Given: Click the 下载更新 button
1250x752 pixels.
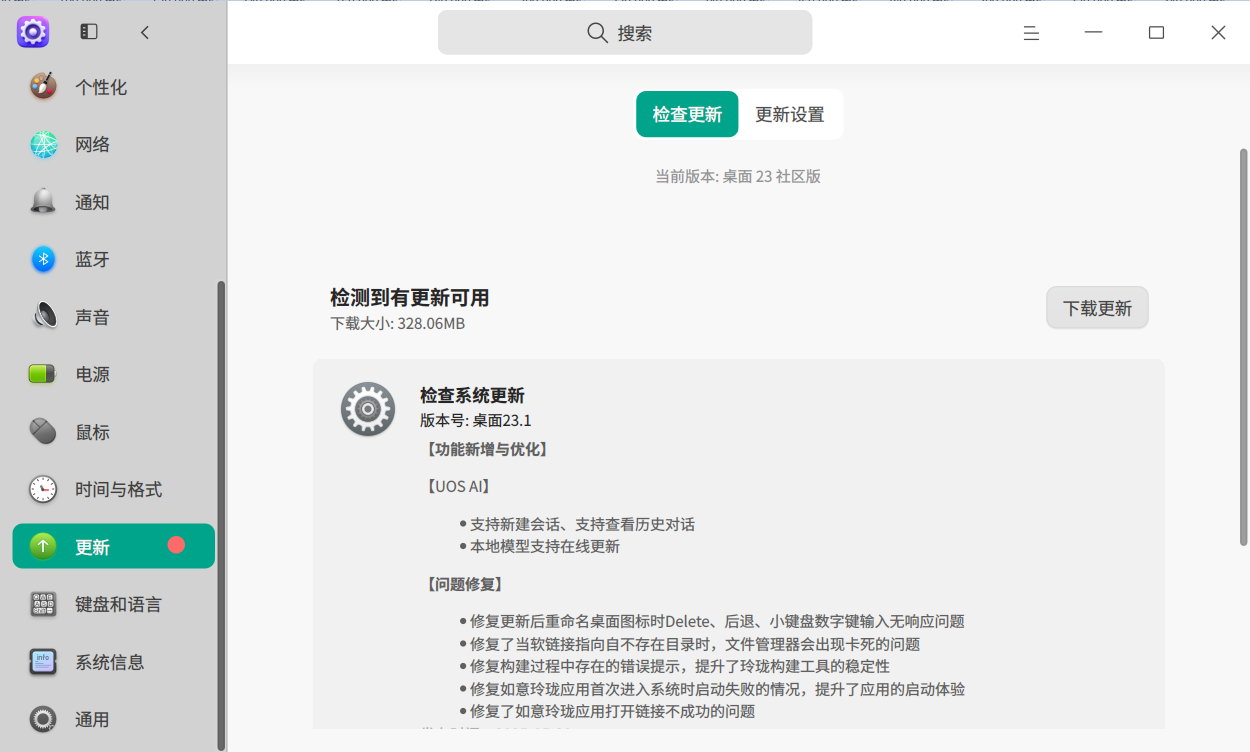Looking at the screenshot, I should tap(1097, 308).
